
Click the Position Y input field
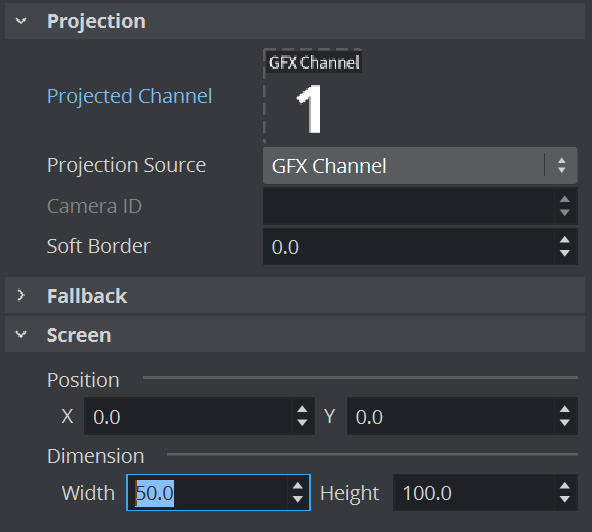point(450,416)
